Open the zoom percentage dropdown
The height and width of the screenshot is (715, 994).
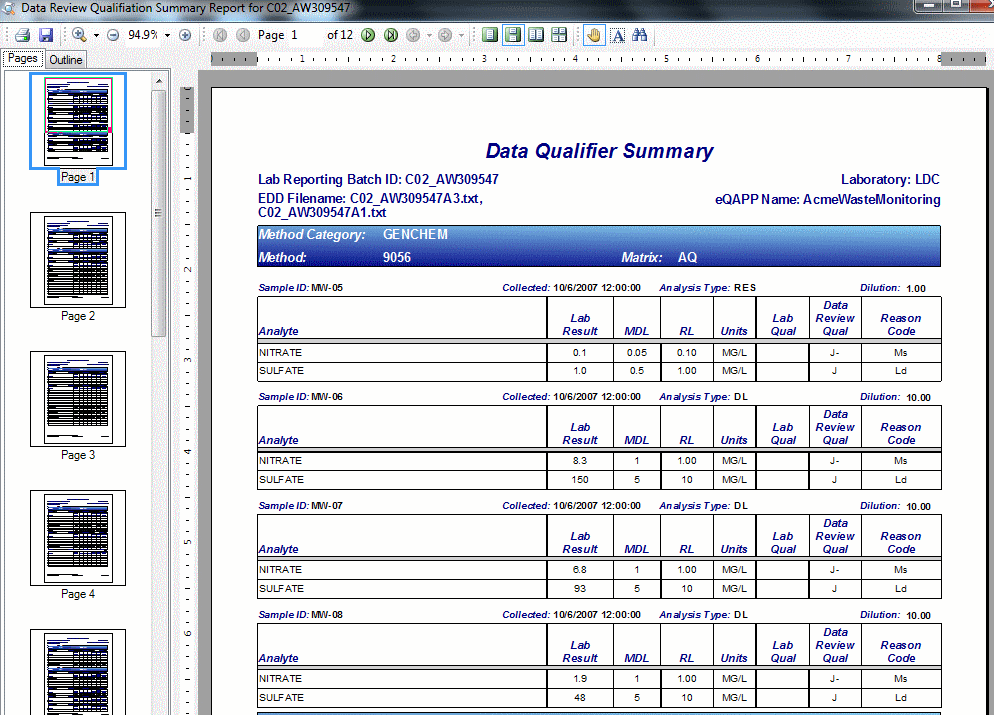click(167, 35)
